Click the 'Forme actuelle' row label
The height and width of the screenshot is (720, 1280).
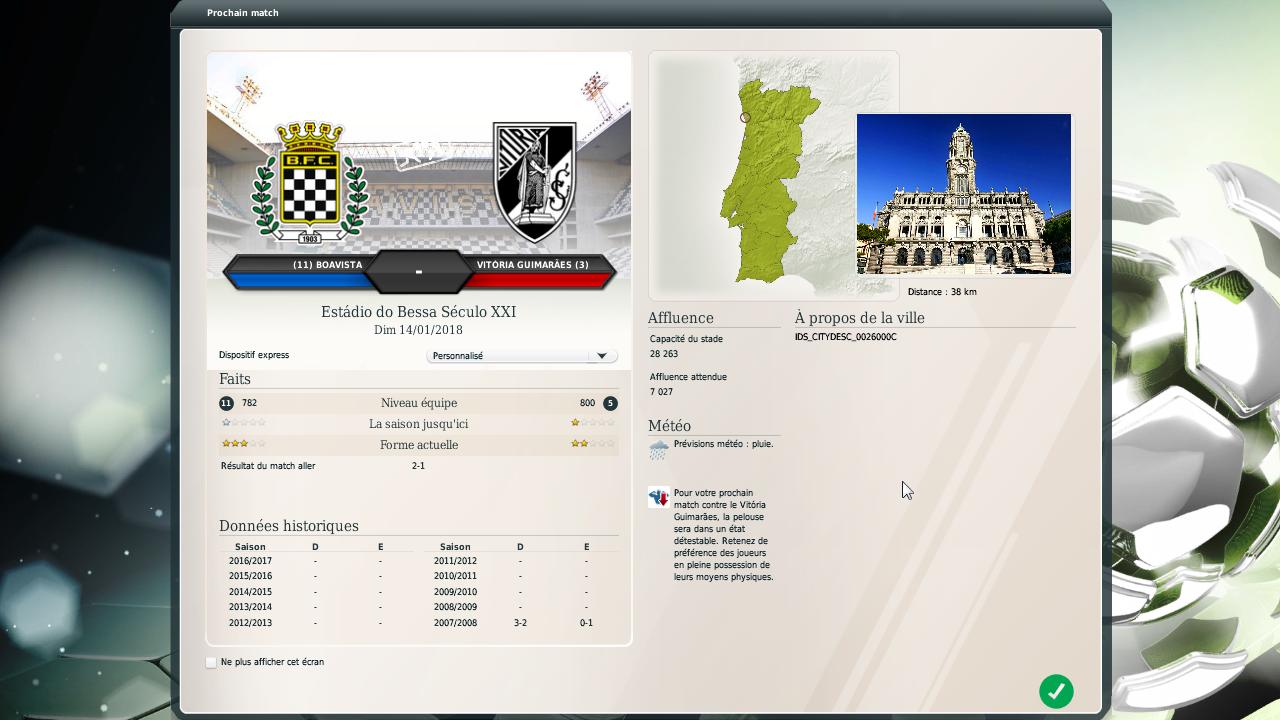coord(419,445)
